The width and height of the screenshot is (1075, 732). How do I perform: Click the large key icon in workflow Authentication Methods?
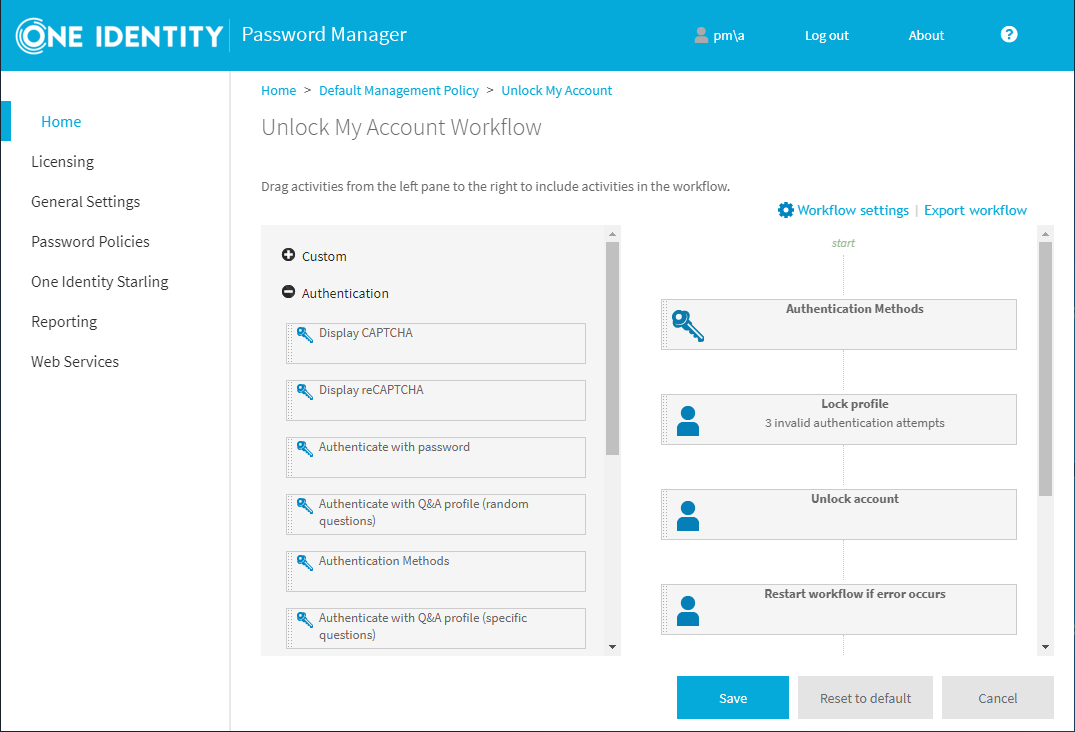[688, 326]
